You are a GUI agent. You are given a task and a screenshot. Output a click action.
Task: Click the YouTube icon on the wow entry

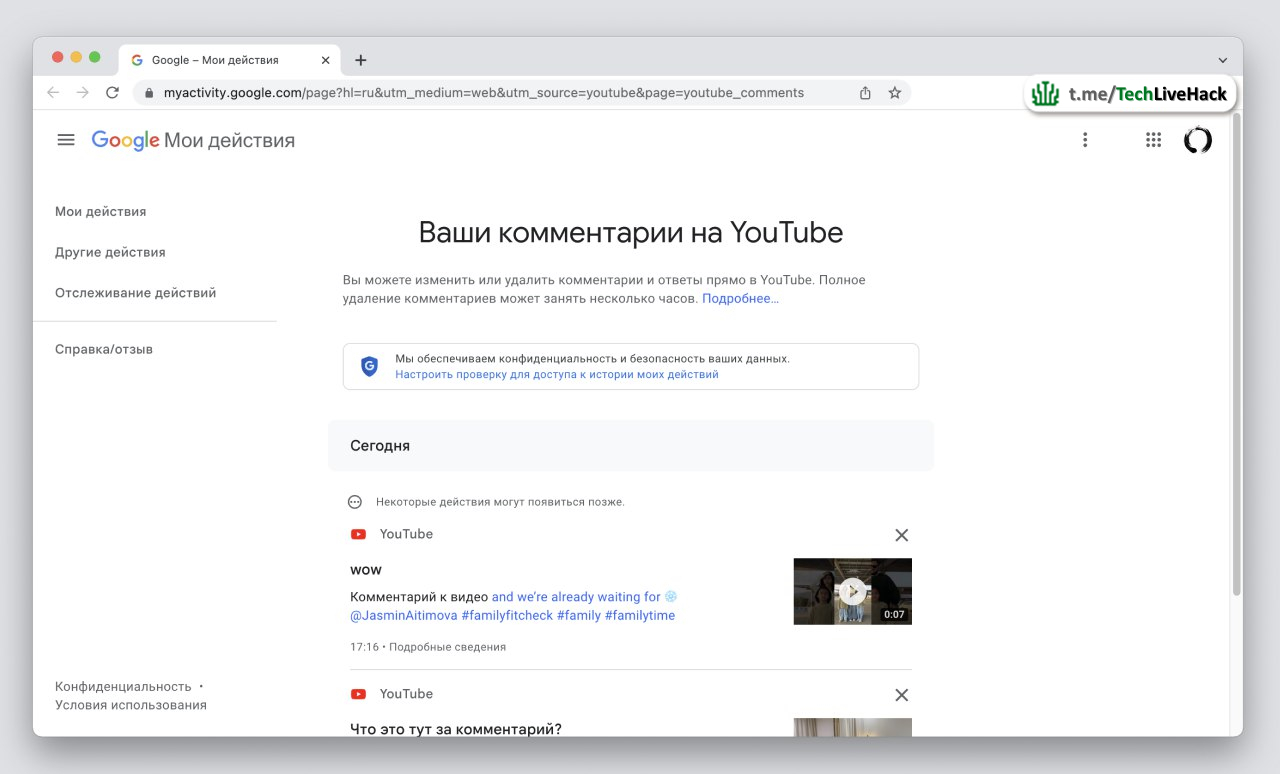(x=358, y=534)
